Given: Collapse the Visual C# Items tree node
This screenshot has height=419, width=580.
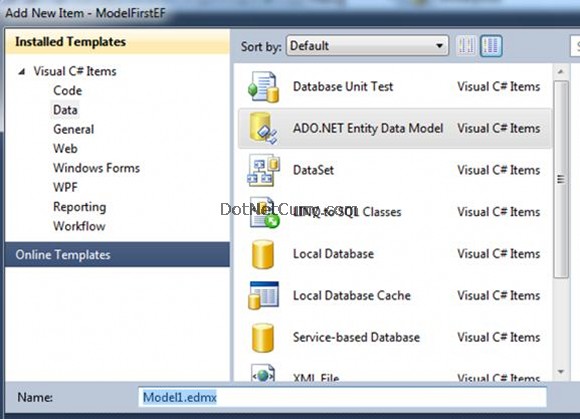Looking at the screenshot, I should click(22, 71).
